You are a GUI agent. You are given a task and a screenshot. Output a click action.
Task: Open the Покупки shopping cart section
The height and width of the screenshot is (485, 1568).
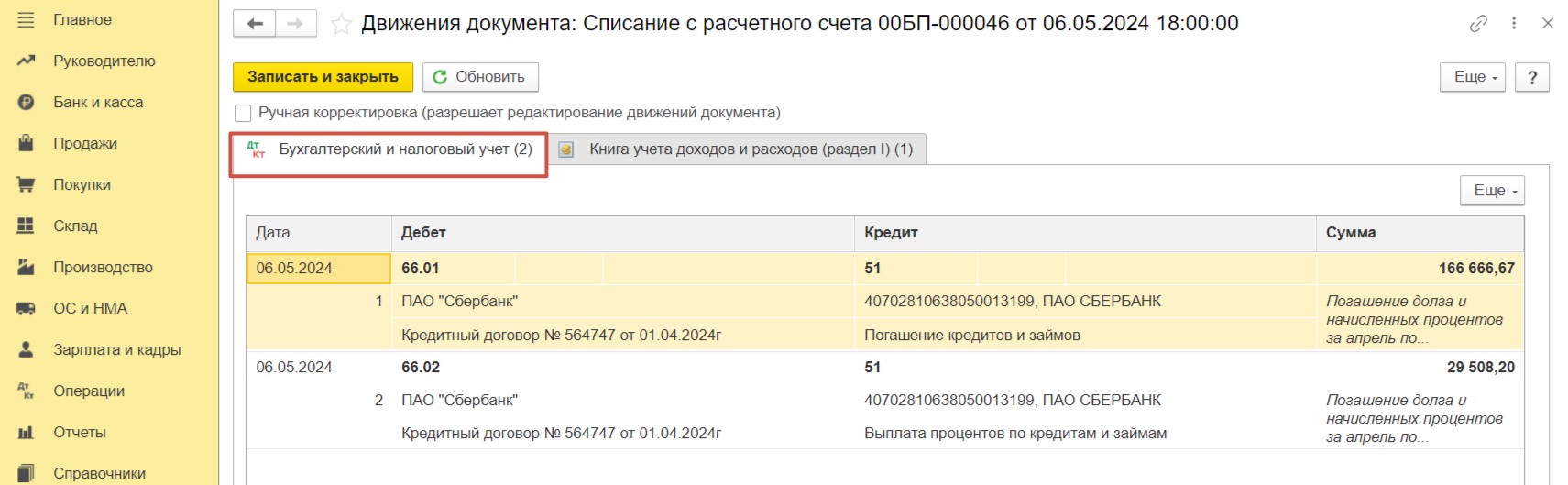pyautogui.click(x=82, y=184)
